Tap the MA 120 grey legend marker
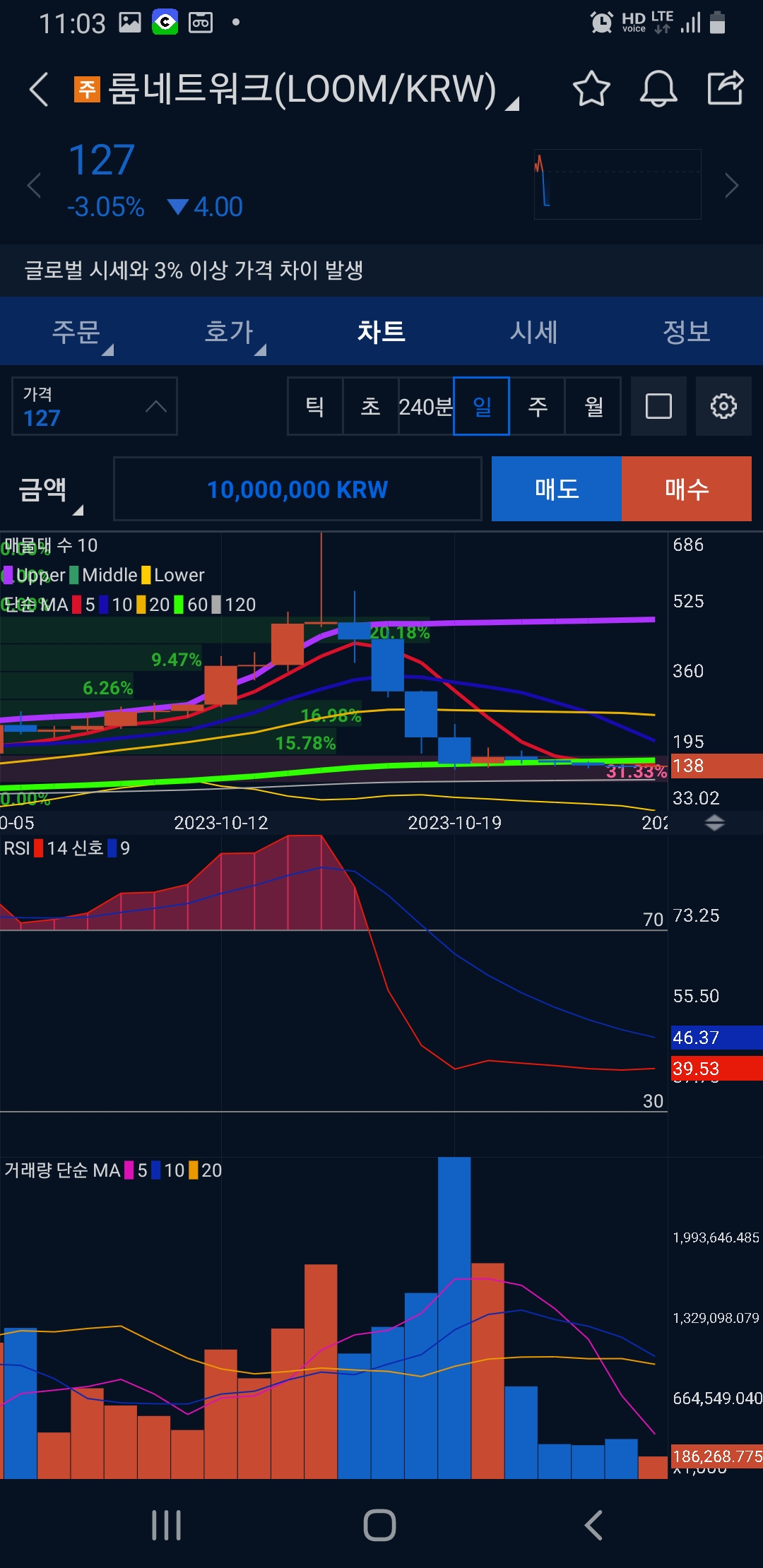This screenshot has width=763, height=1568. coord(217,605)
